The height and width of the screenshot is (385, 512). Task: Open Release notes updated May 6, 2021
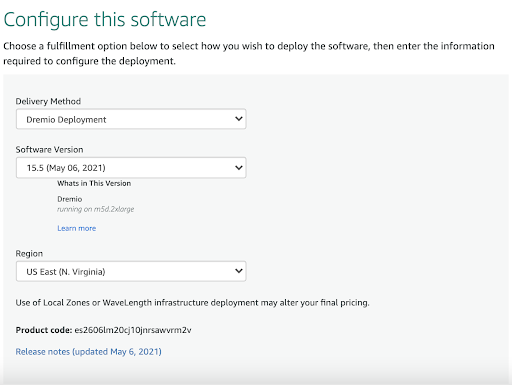click(88, 352)
